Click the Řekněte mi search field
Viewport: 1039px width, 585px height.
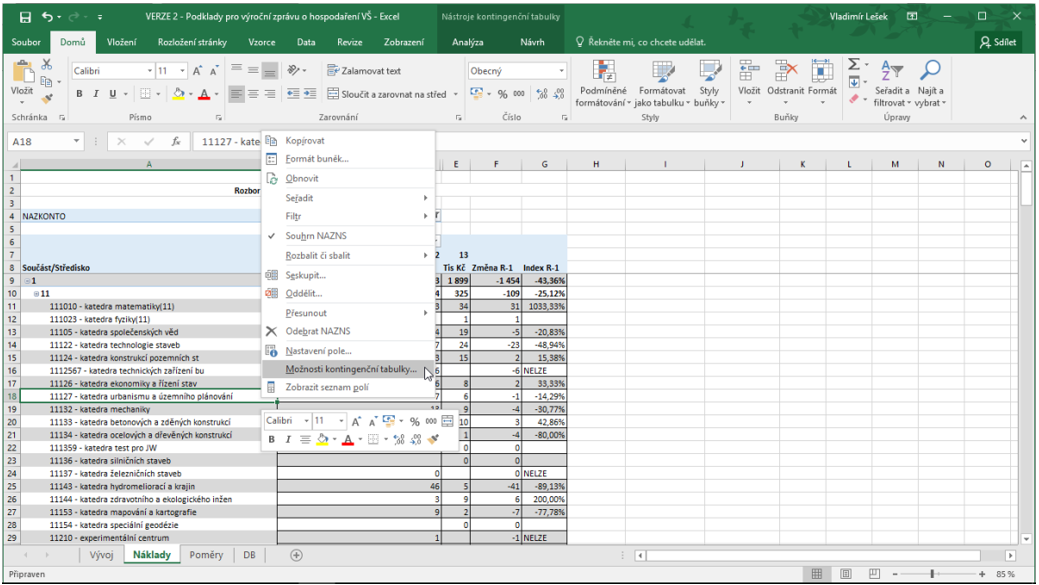[640, 42]
